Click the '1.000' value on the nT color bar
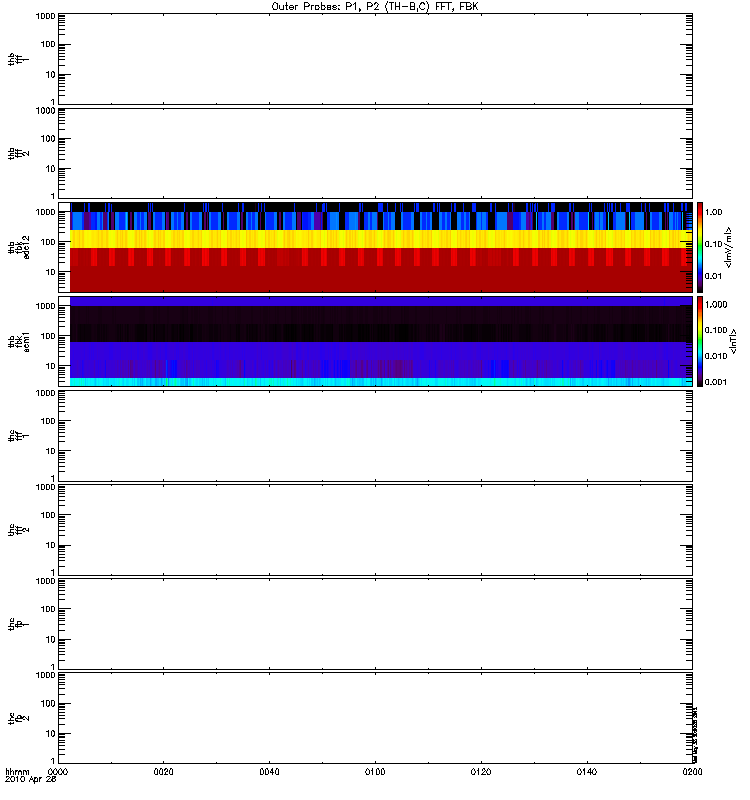Screen dimensions: 750x800 pos(716,305)
